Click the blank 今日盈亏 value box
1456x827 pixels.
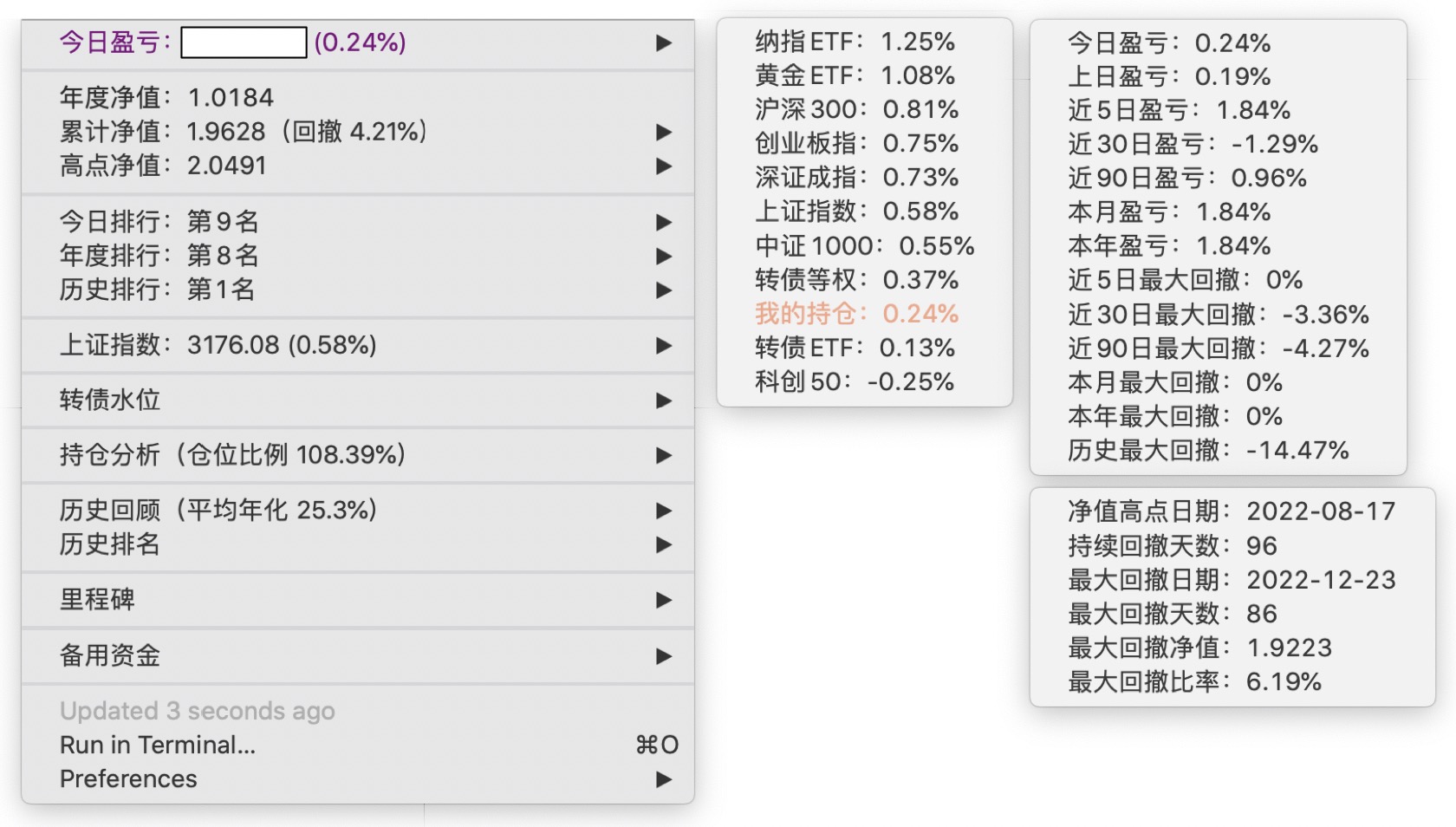[x=244, y=42]
